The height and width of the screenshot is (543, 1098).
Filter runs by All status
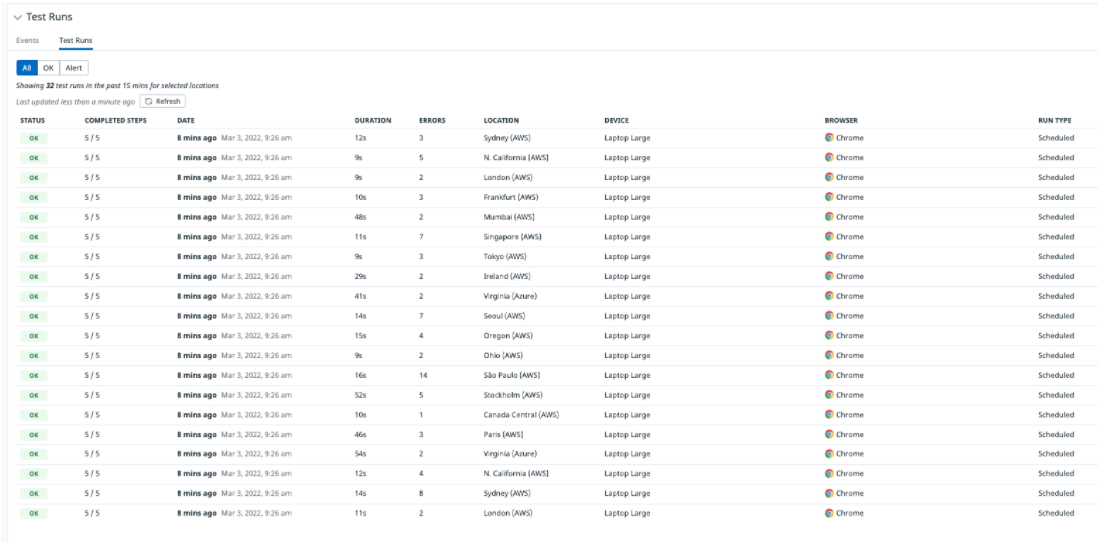pos(27,68)
